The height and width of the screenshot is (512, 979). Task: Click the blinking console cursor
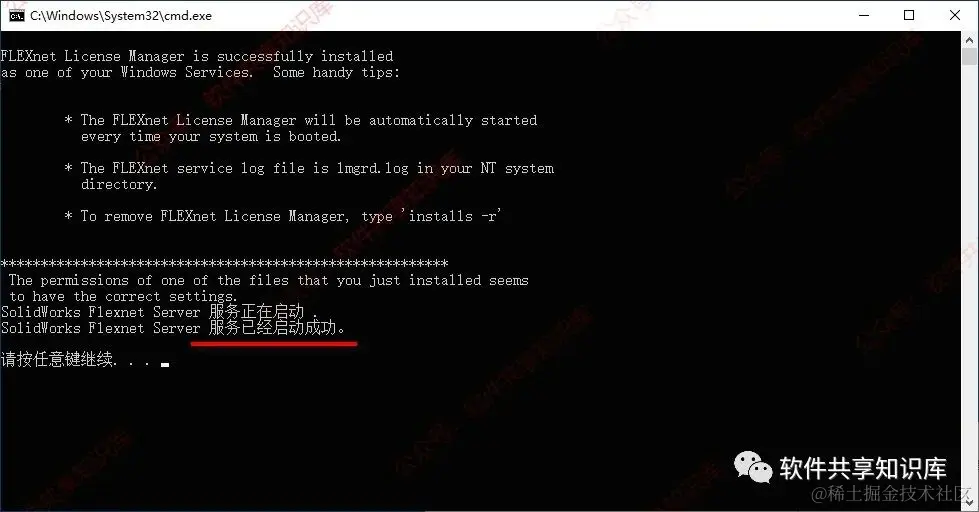[165, 365]
